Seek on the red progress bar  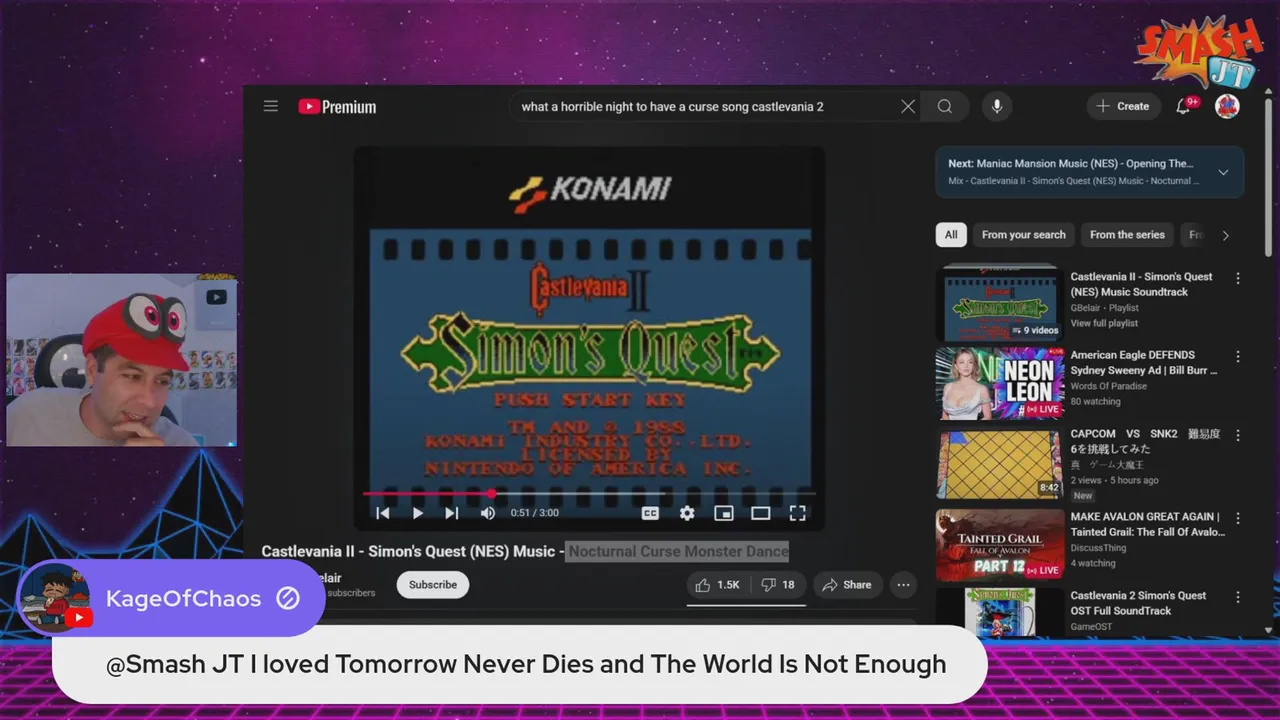pyautogui.click(x=589, y=493)
